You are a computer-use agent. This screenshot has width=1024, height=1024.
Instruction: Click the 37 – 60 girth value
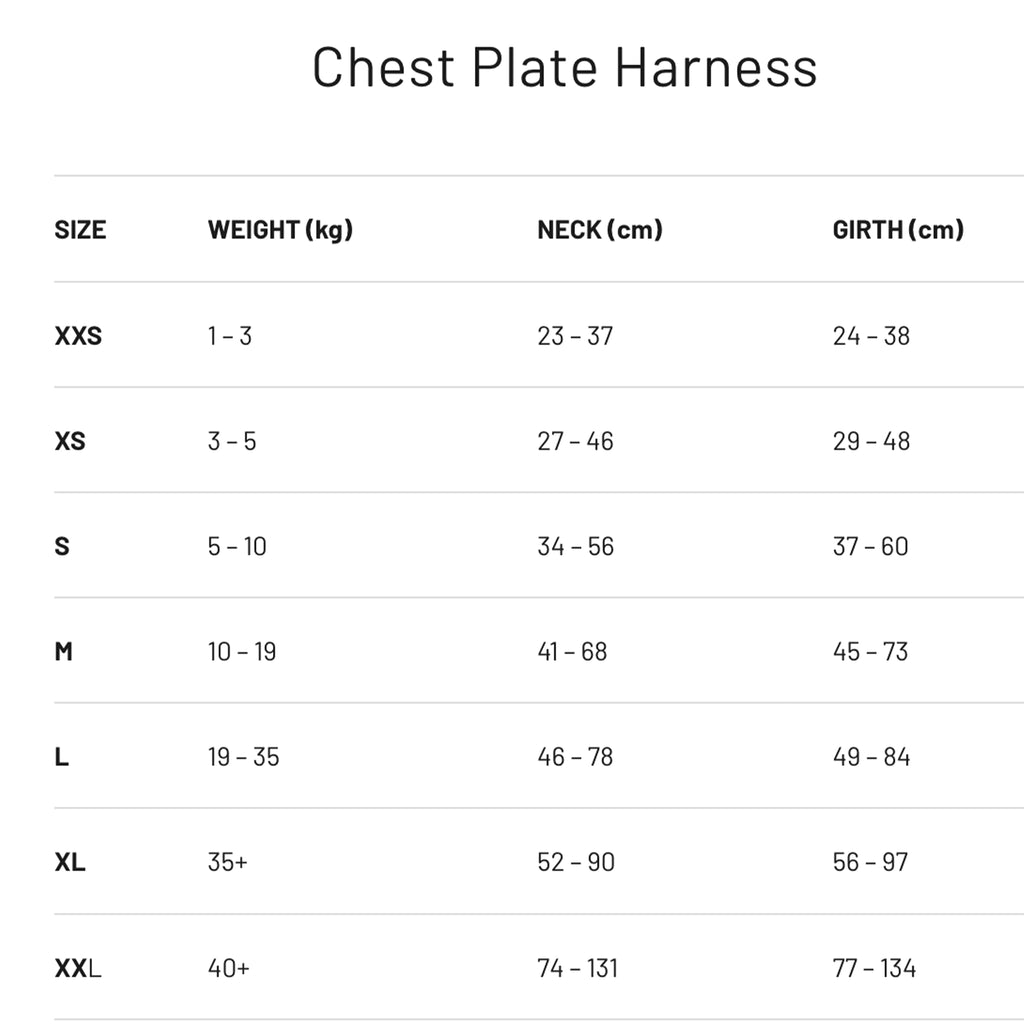tap(871, 547)
